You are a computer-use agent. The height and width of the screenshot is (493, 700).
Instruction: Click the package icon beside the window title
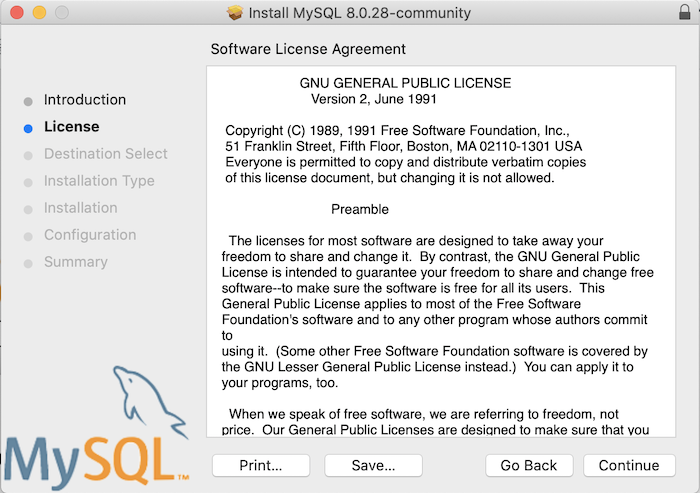[x=235, y=13]
